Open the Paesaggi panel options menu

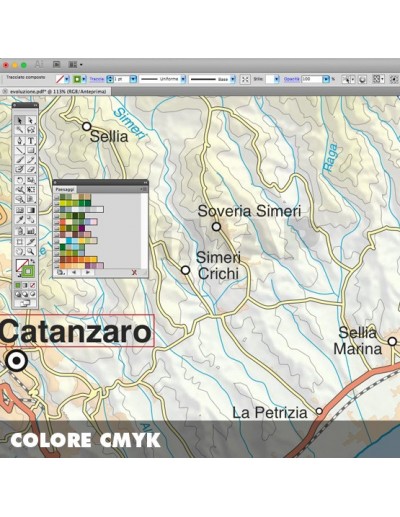pos(145,189)
